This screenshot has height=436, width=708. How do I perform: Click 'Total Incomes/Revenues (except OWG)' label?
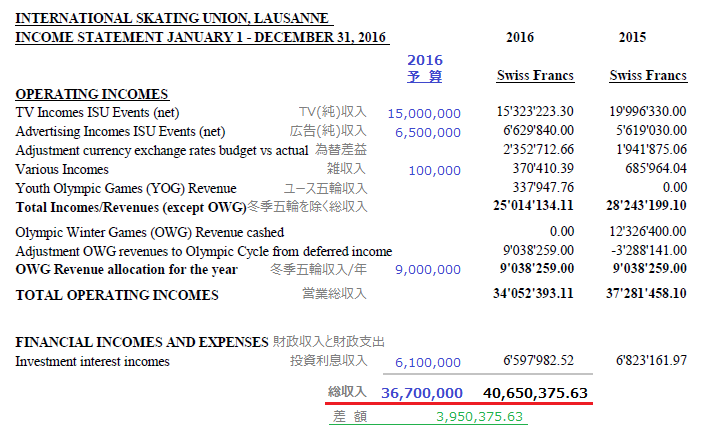click(x=131, y=207)
